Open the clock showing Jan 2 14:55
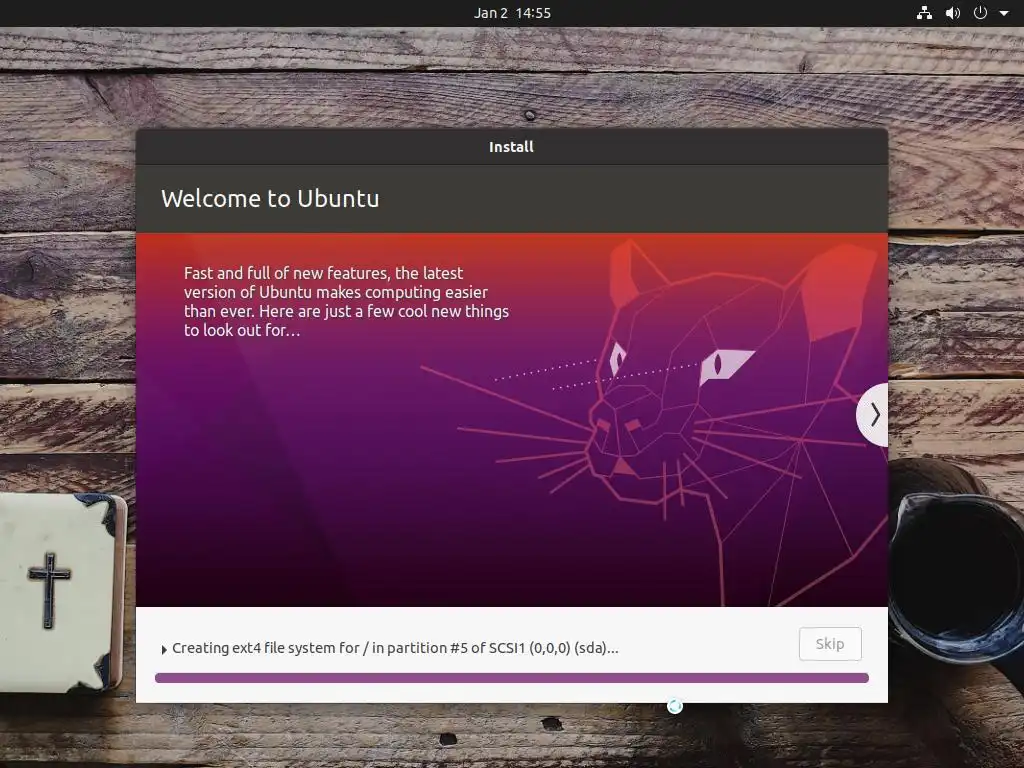 pos(512,13)
